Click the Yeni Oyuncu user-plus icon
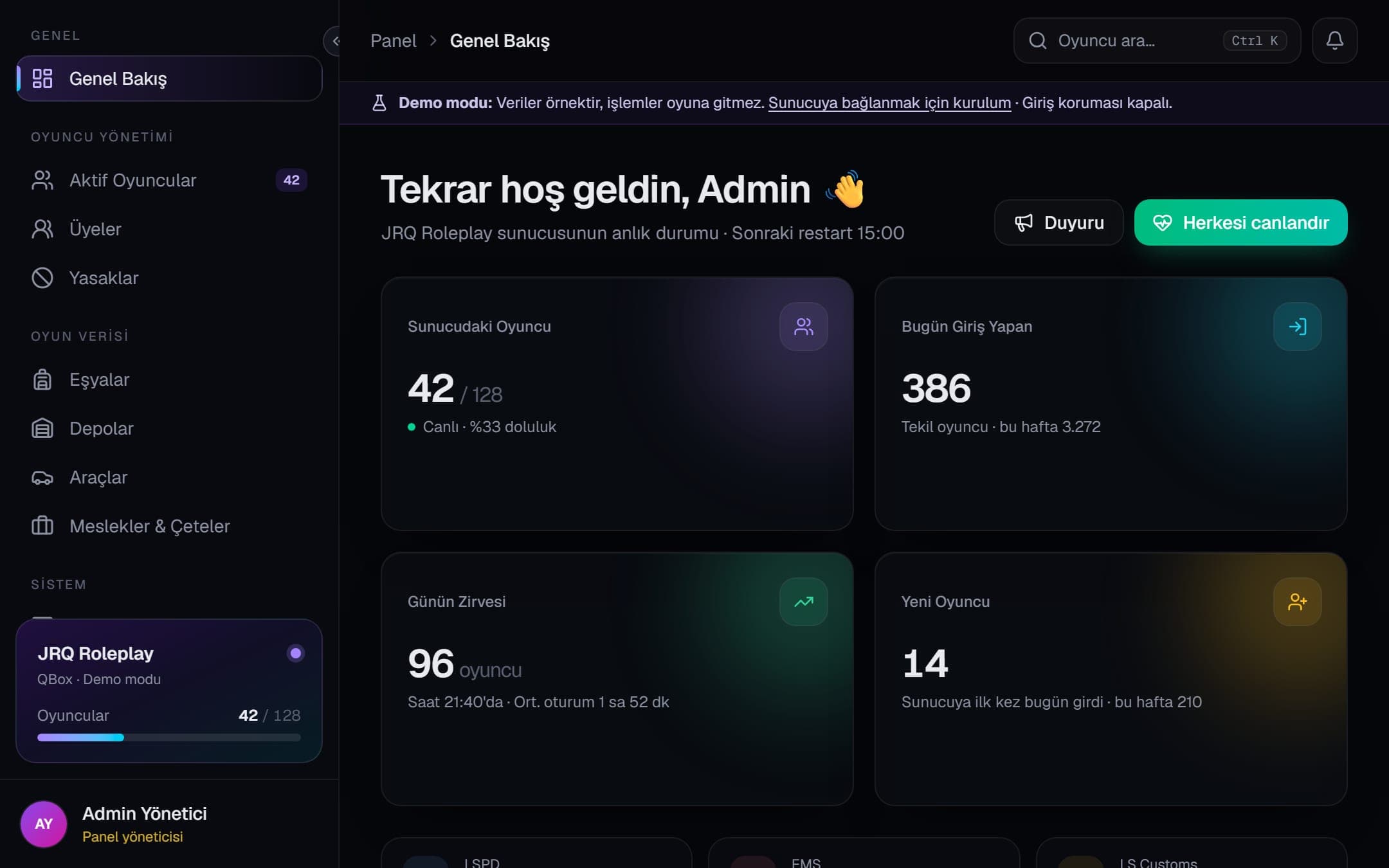This screenshot has width=1389, height=868. coord(1297,602)
